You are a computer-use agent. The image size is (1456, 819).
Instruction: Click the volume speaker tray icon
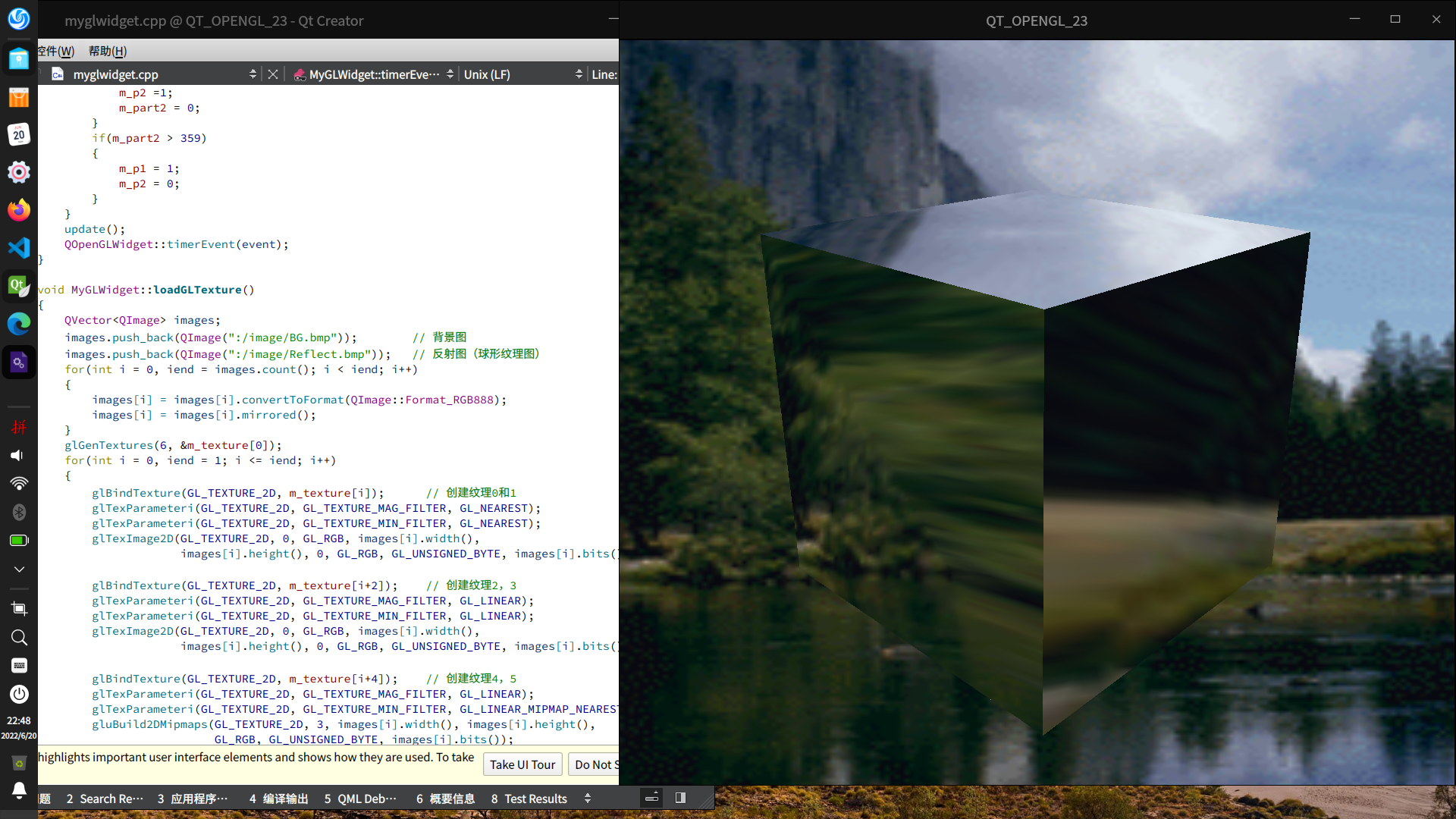click(x=18, y=455)
